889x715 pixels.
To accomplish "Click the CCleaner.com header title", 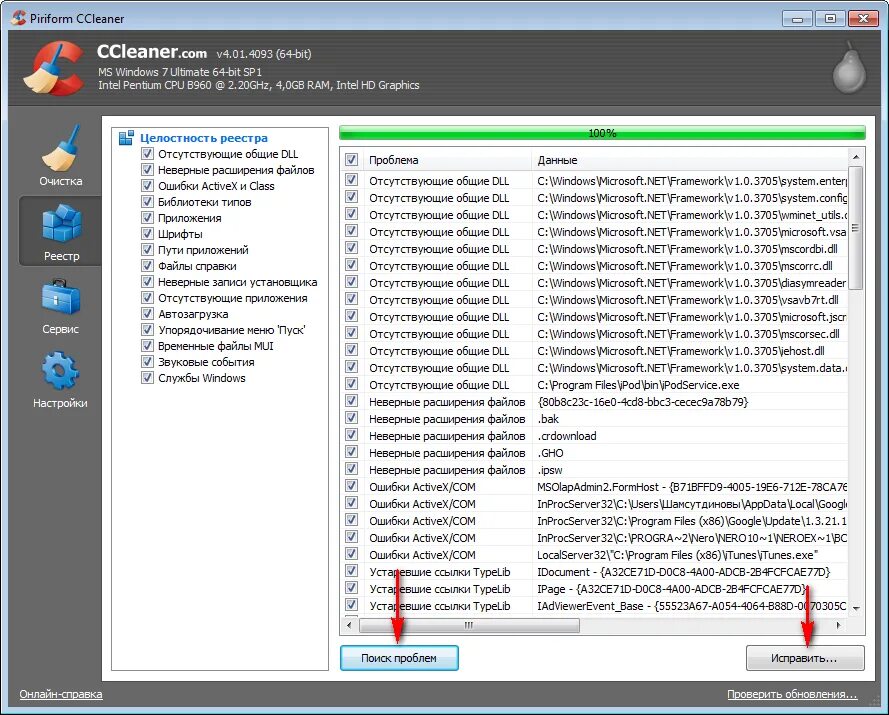I will [x=152, y=52].
